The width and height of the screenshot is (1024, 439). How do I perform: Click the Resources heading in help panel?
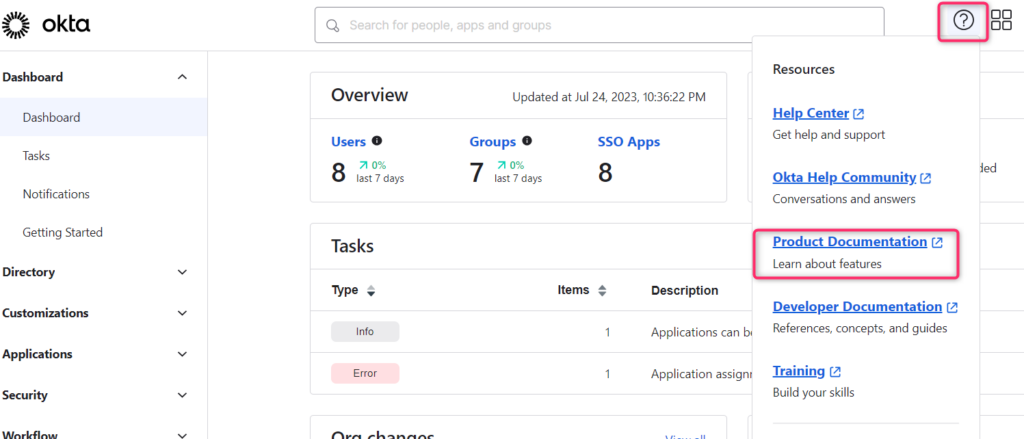[803, 69]
